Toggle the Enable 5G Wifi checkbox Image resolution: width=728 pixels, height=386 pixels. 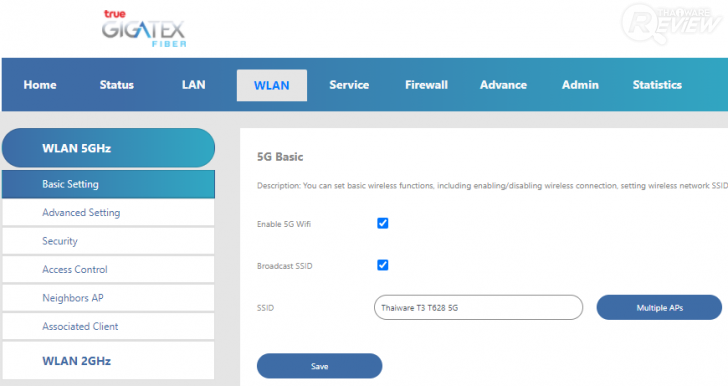click(383, 223)
